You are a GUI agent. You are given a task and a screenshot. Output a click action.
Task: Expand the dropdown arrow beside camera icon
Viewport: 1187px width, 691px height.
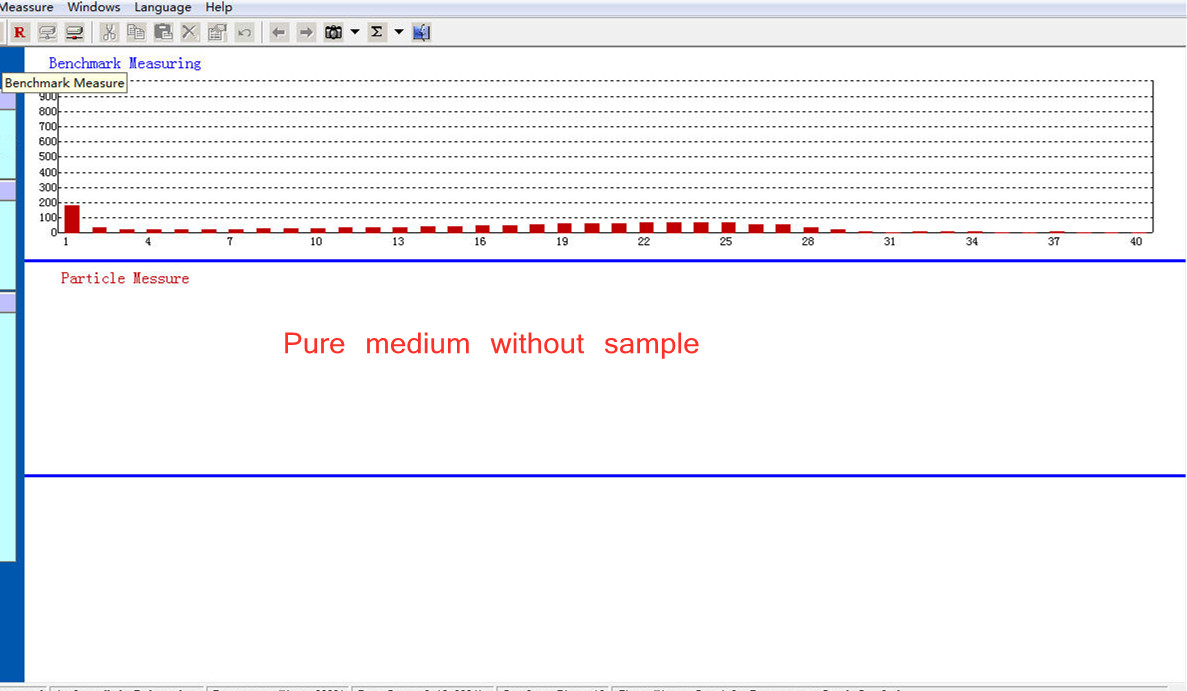pos(354,32)
